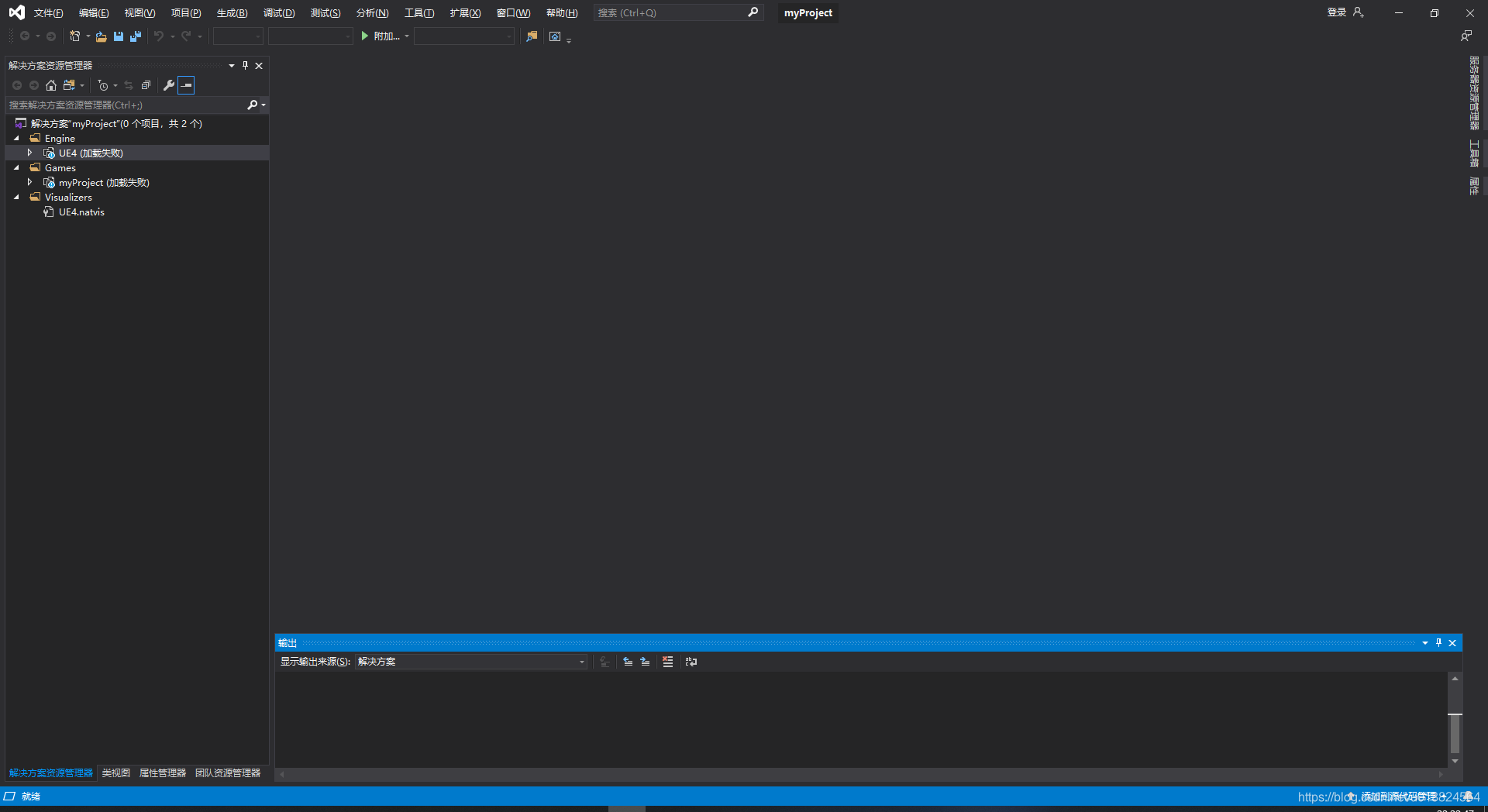Click notifications icon in status bar

click(1468, 797)
